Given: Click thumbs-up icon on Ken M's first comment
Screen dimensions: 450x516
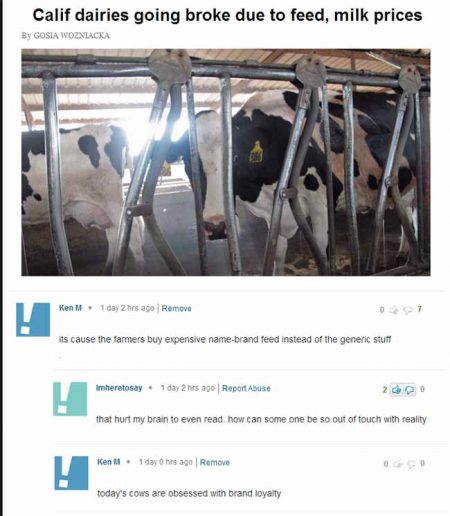Looking at the screenshot, I should point(394,310).
